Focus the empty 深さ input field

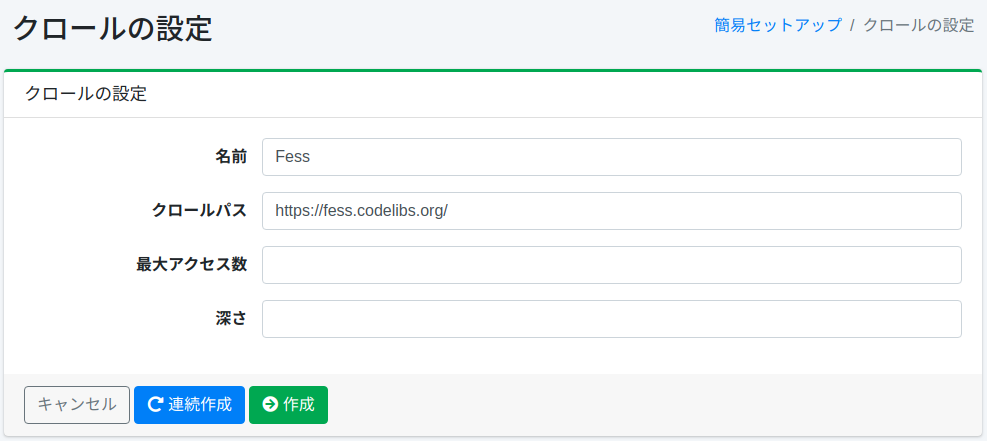pyautogui.click(x=611, y=319)
